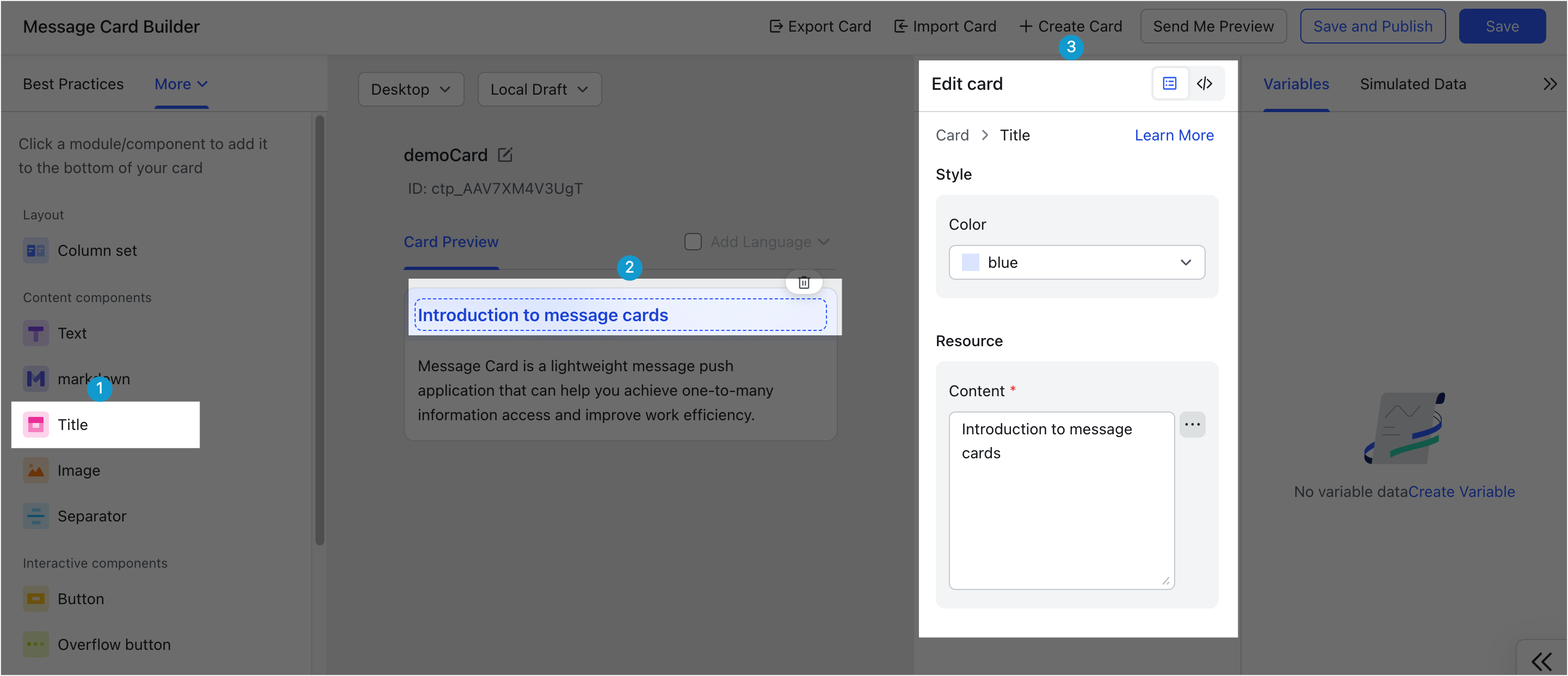Tick the Add Language checkbox
Viewport: 1568px width, 676px height.
coord(693,242)
